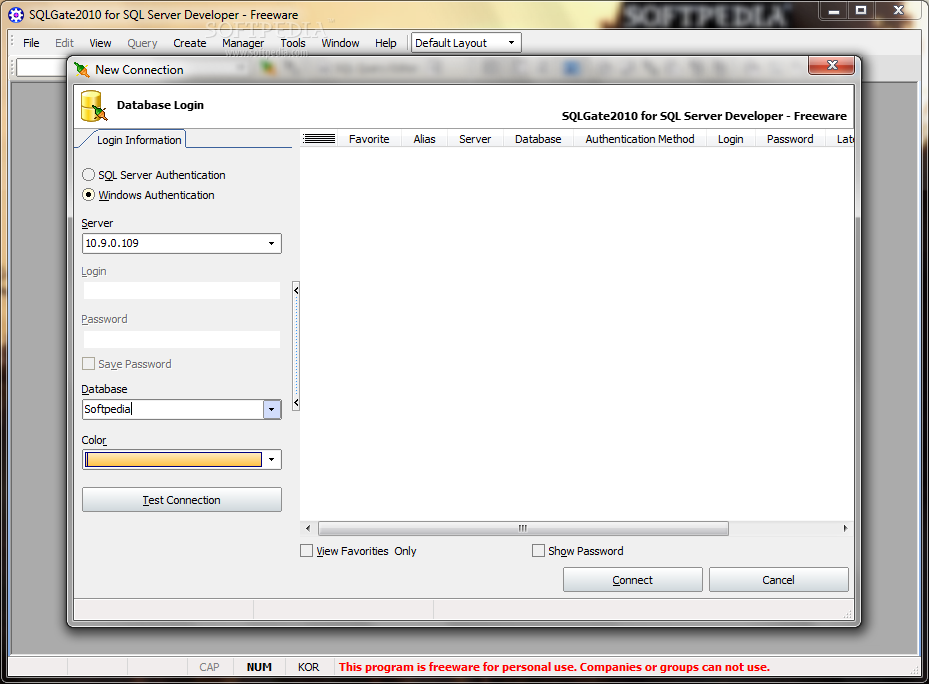
Task: Click the Connect button
Action: pos(632,580)
